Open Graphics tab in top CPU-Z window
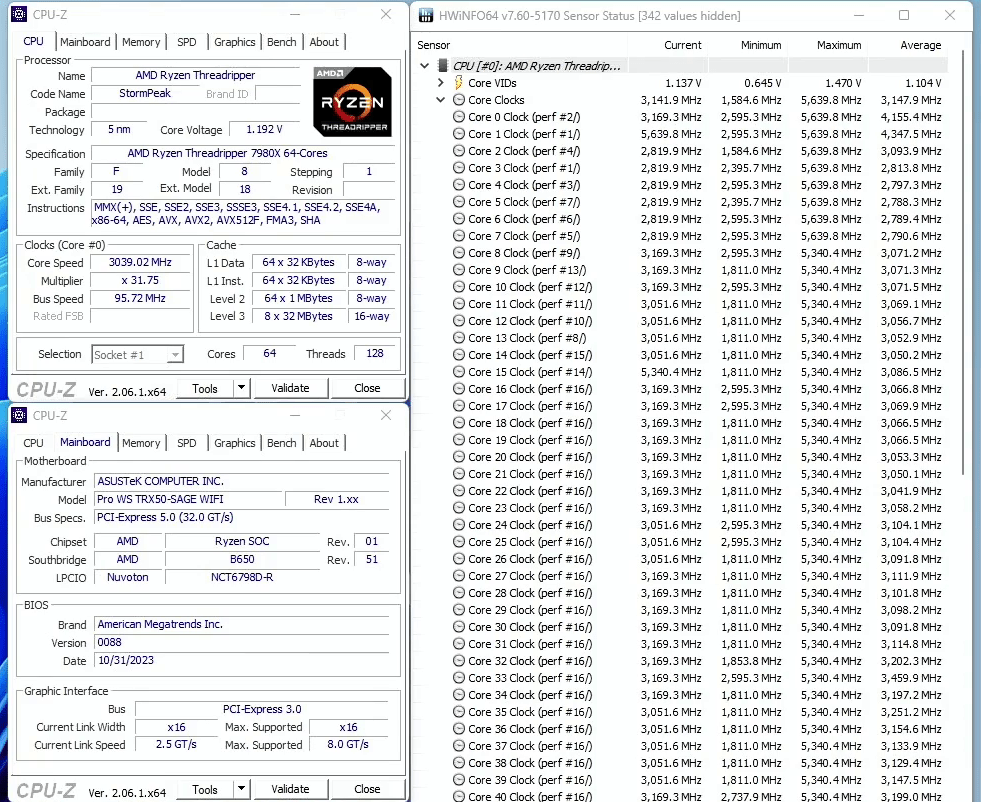Viewport: 981px width, 802px height. [x=235, y=42]
